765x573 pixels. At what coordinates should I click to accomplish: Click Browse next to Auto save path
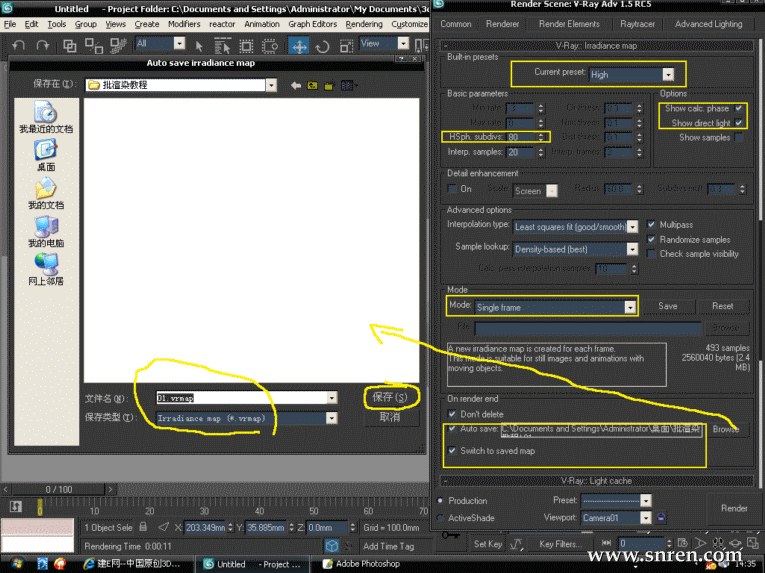pyautogui.click(x=725, y=429)
